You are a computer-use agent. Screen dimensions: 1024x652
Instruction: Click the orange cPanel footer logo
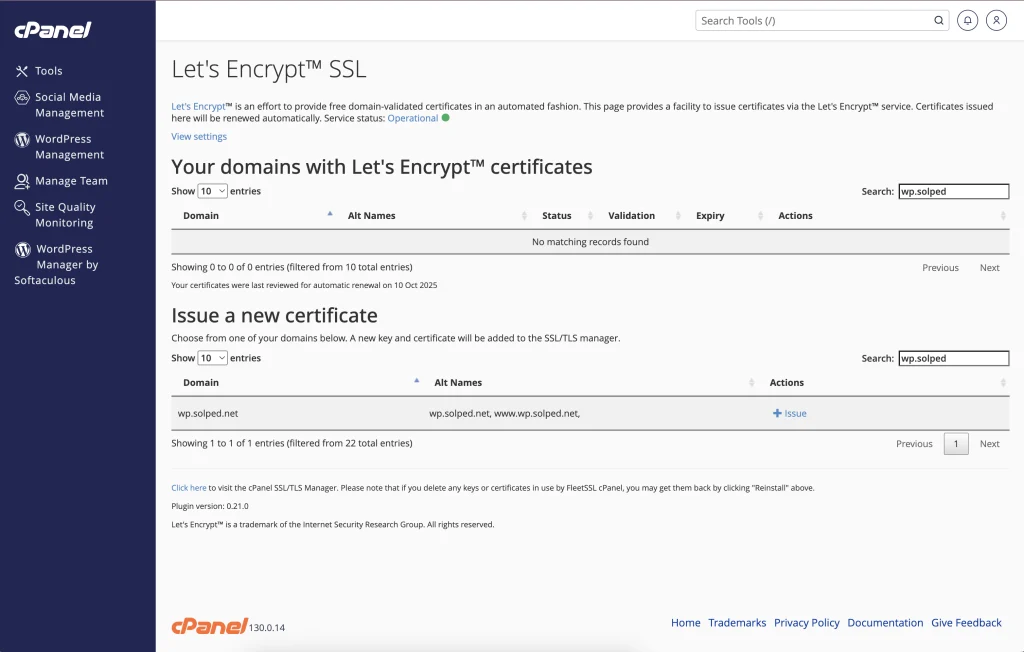click(x=210, y=626)
